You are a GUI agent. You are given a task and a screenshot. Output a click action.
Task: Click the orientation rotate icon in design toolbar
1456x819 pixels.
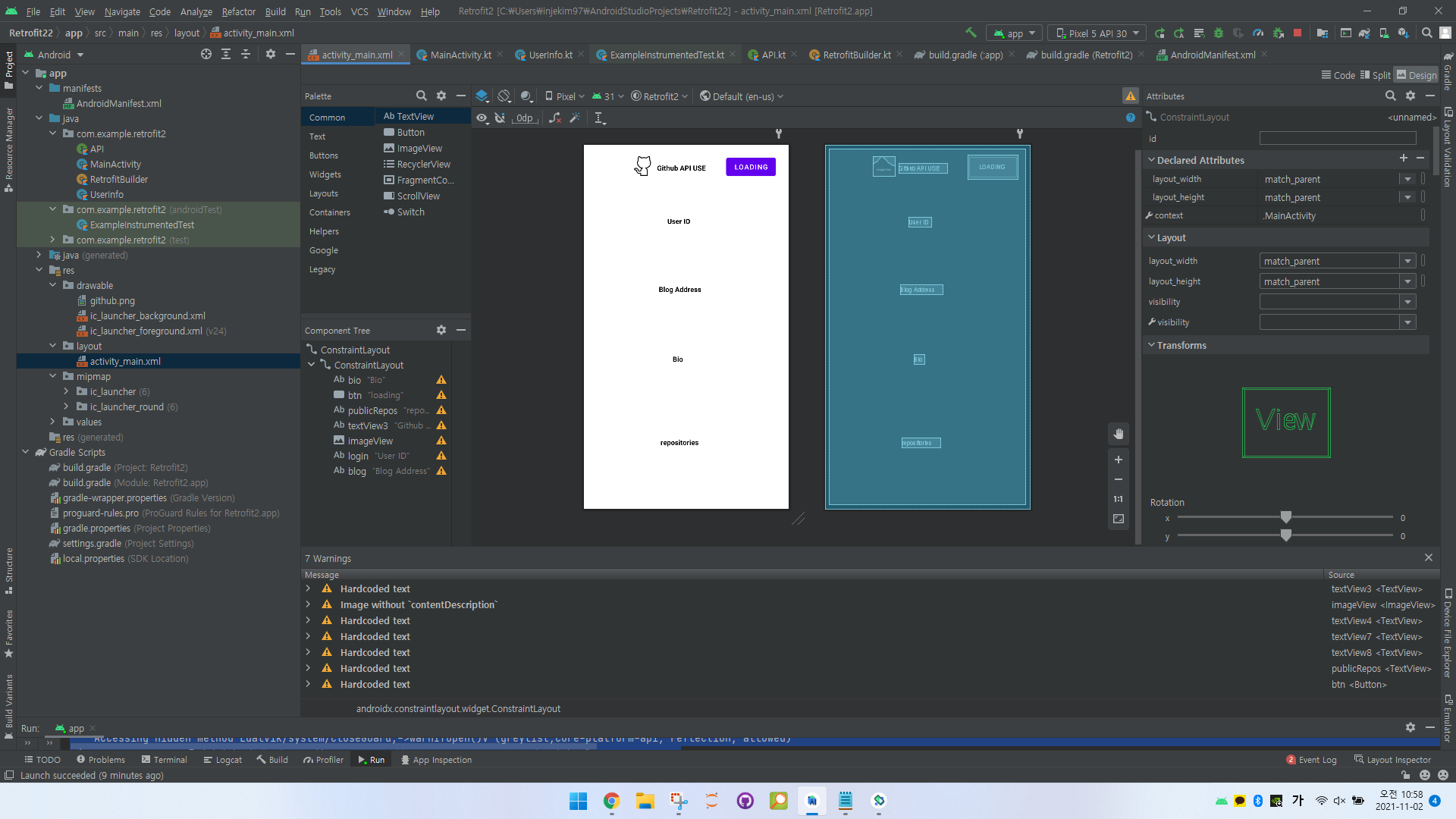pyautogui.click(x=504, y=96)
